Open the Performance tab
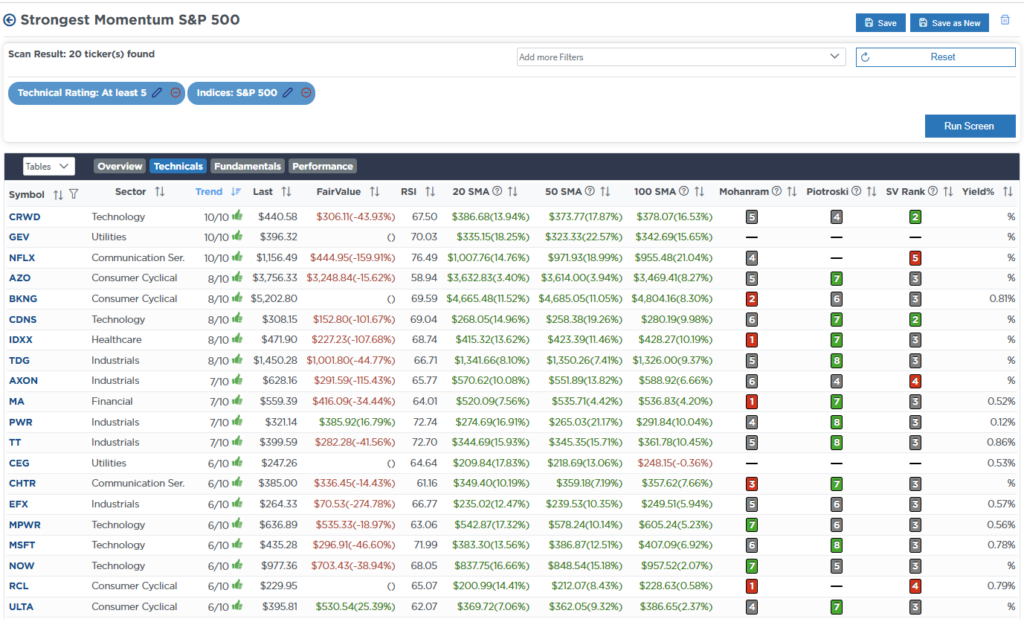 tap(323, 167)
